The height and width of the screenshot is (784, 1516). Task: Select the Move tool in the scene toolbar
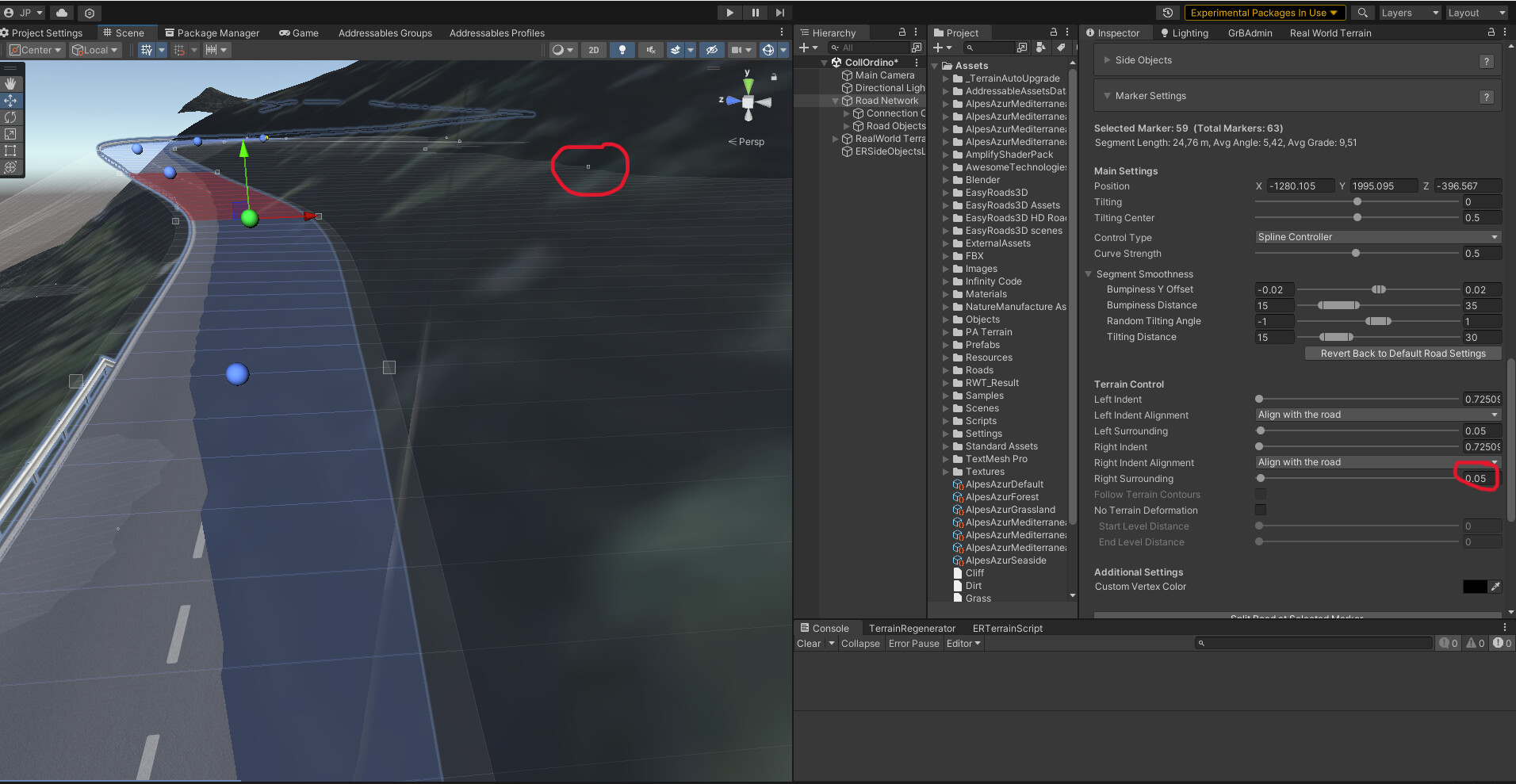[11, 101]
